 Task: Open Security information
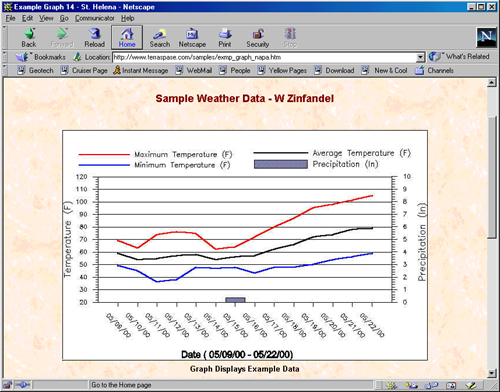click(x=258, y=38)
